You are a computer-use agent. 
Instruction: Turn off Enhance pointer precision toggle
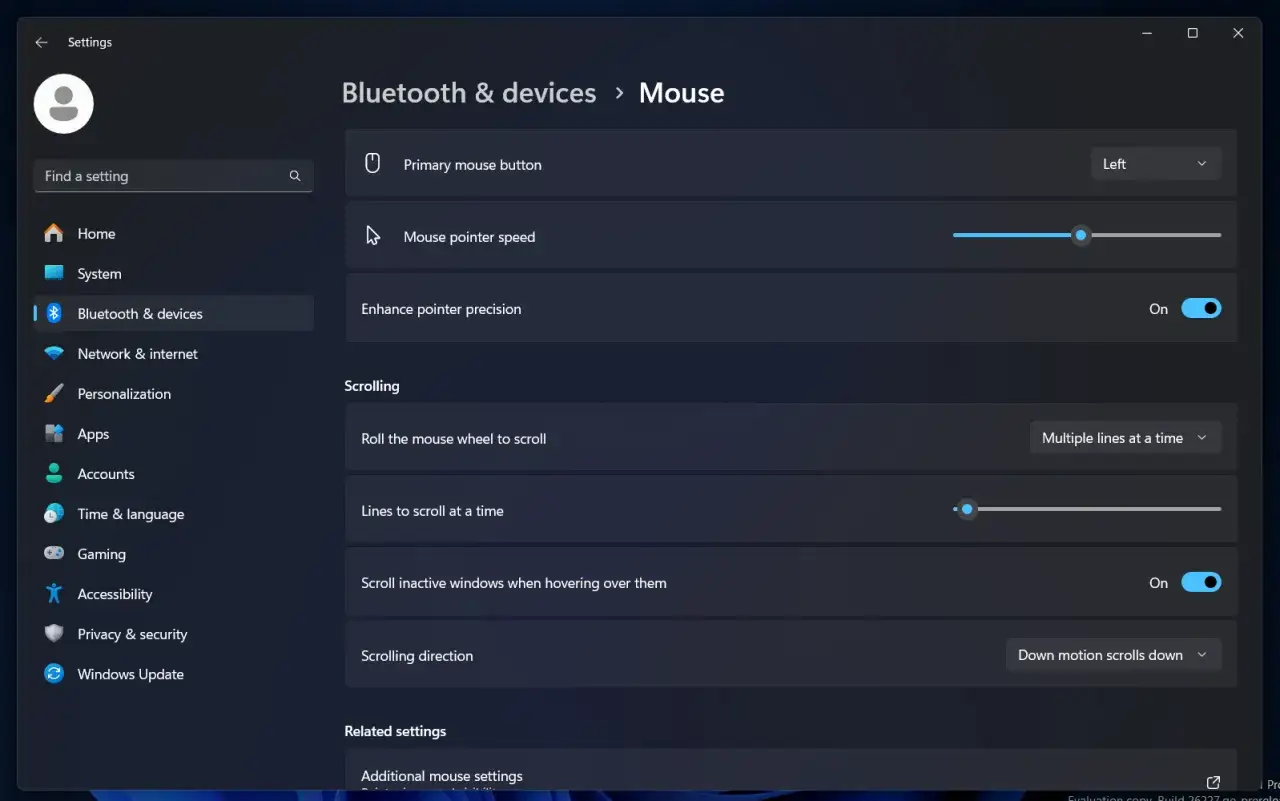[x=1201, y=309]
